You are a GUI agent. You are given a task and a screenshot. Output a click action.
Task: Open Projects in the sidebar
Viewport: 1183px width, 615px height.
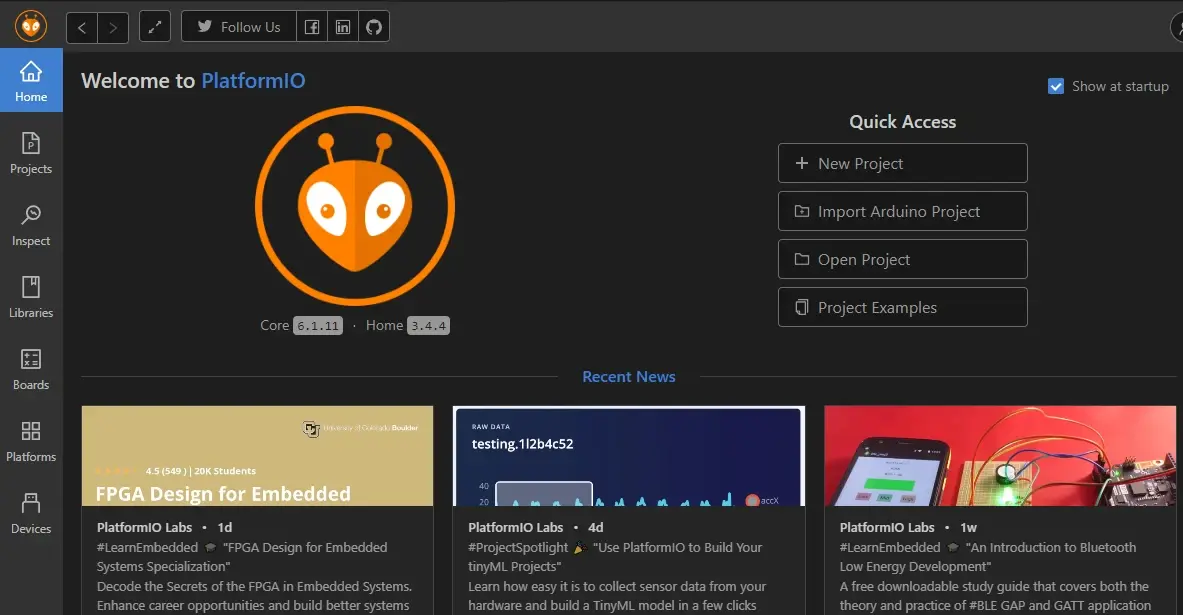pyautogui.click(x=31, y=153)
